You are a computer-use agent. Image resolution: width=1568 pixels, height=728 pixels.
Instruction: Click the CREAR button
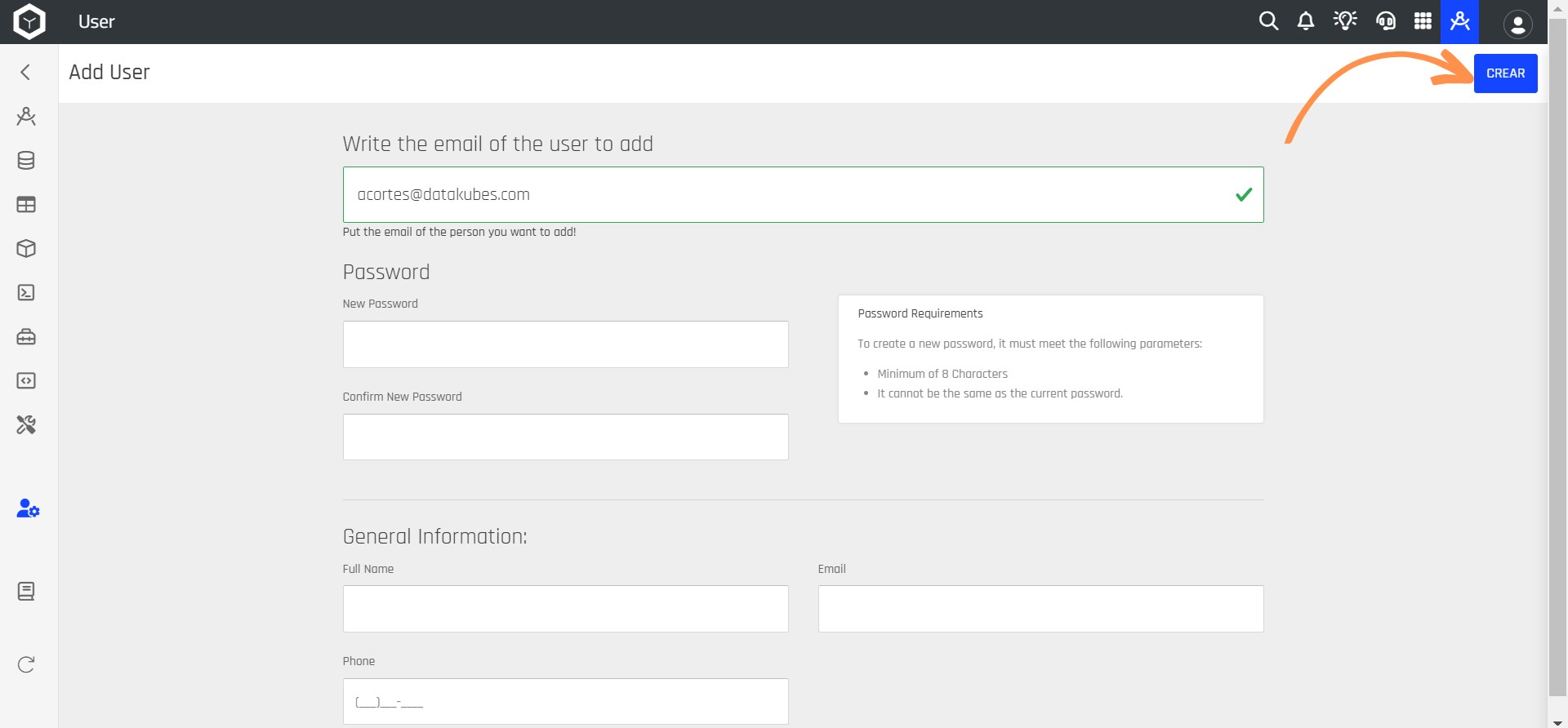click(x=1505, y=73)
